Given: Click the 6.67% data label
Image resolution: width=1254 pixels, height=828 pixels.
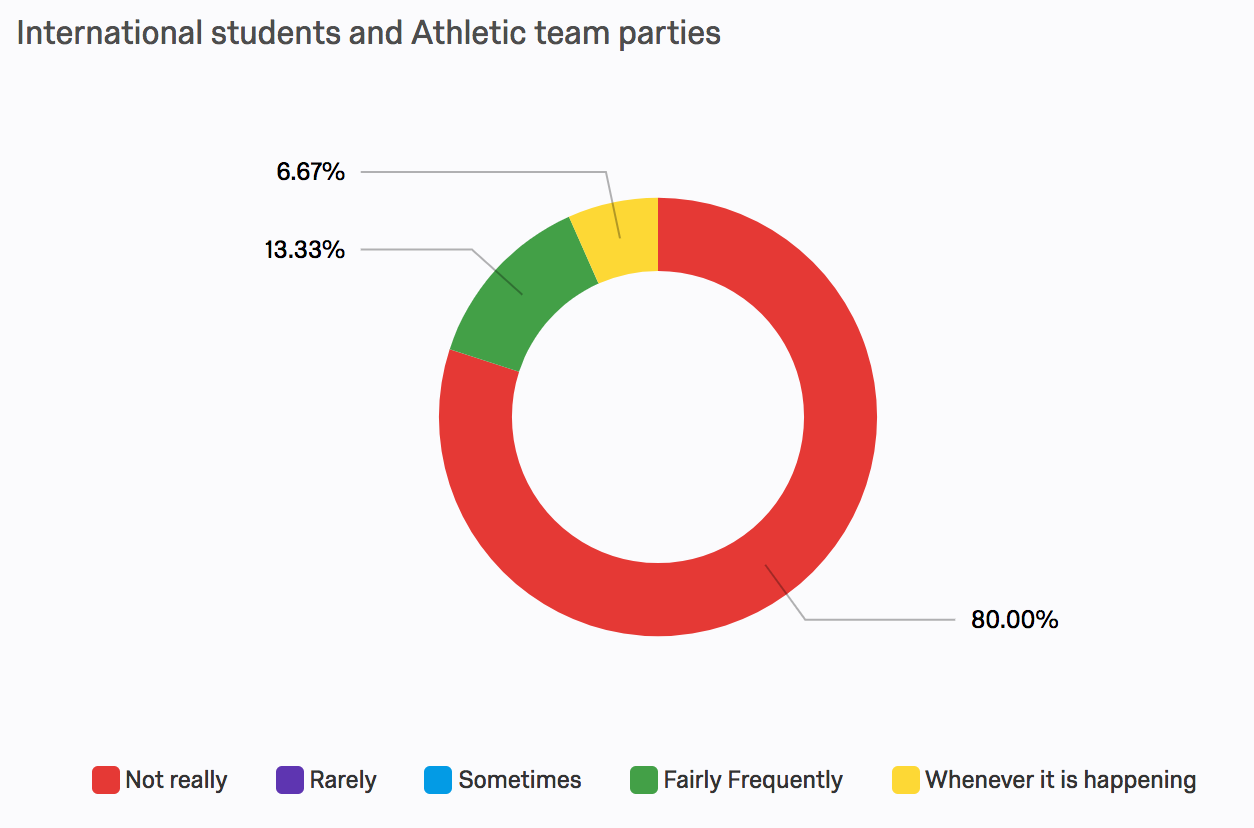Looking at the screenshot, I should pos(311,172).
